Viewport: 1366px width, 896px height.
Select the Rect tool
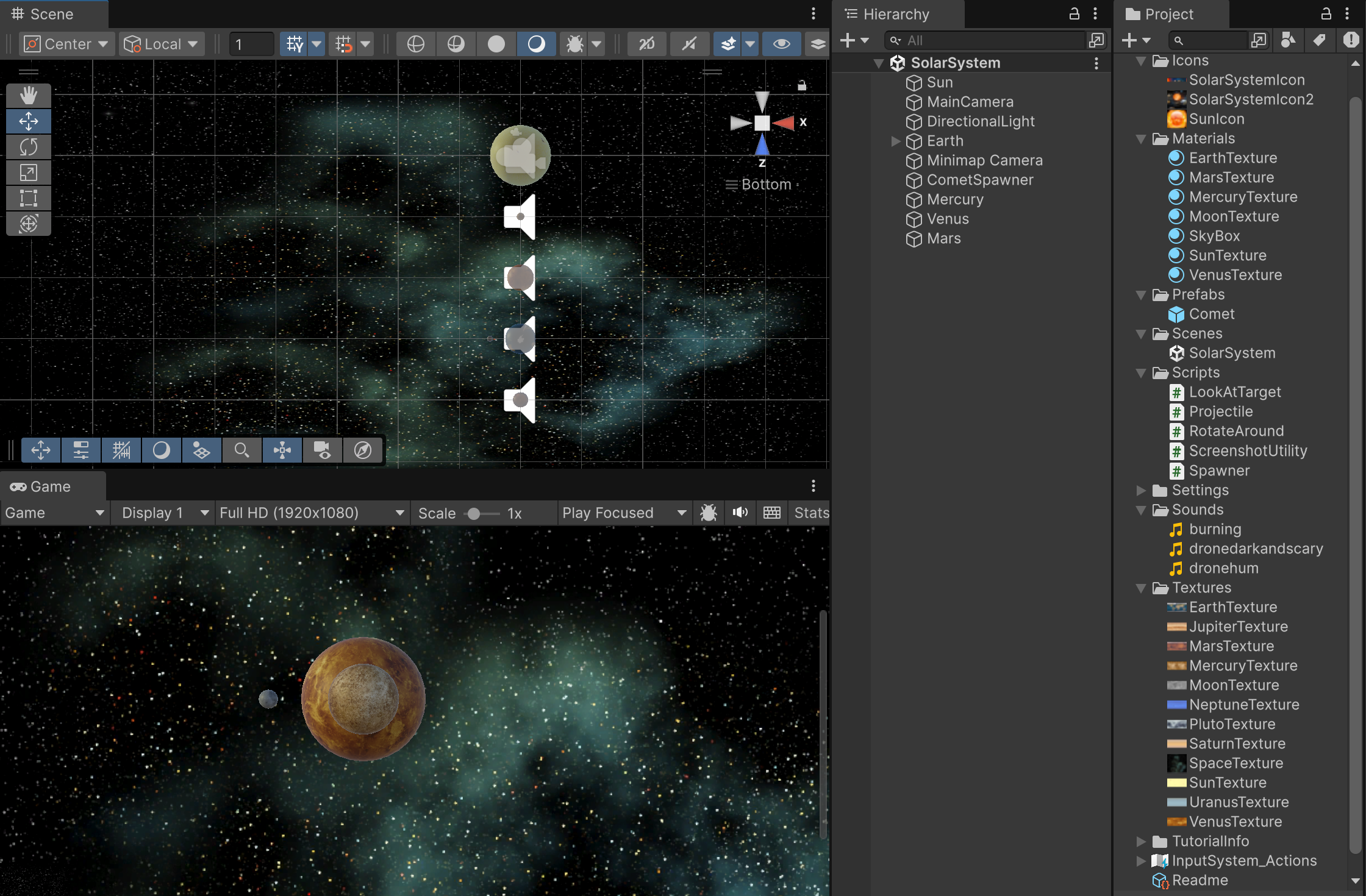pyautogui.click(x=28, y=197)
